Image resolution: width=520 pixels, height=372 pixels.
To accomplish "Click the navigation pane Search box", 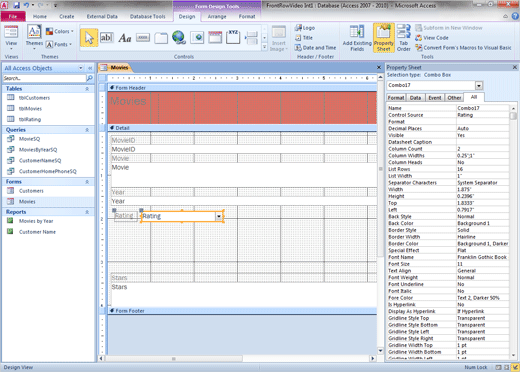I will (44, 78).
